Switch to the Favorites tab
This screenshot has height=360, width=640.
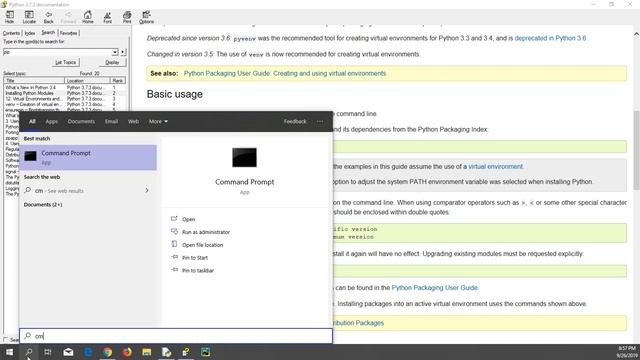[68, 33]
